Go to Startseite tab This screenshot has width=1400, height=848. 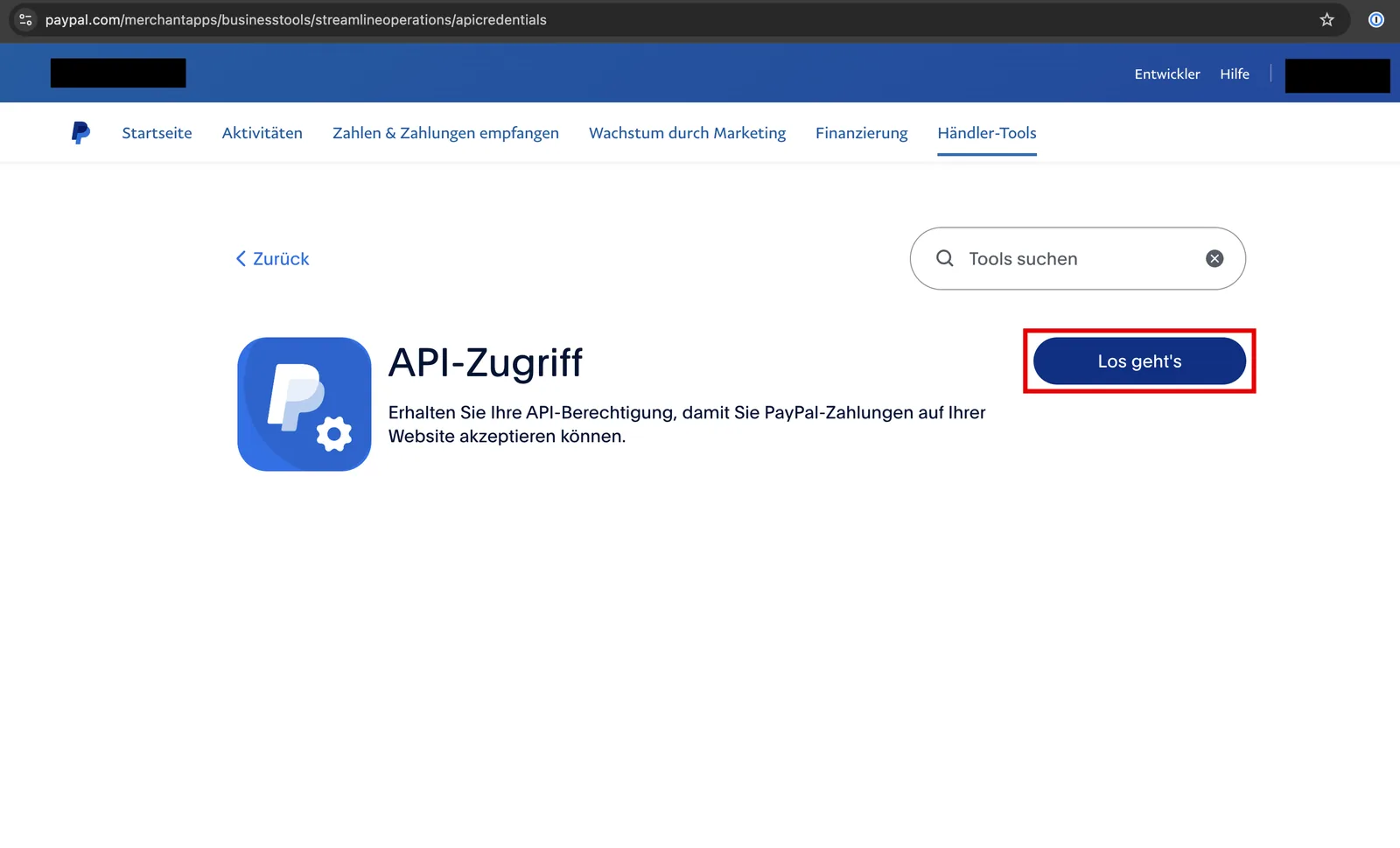click(157, 133)
